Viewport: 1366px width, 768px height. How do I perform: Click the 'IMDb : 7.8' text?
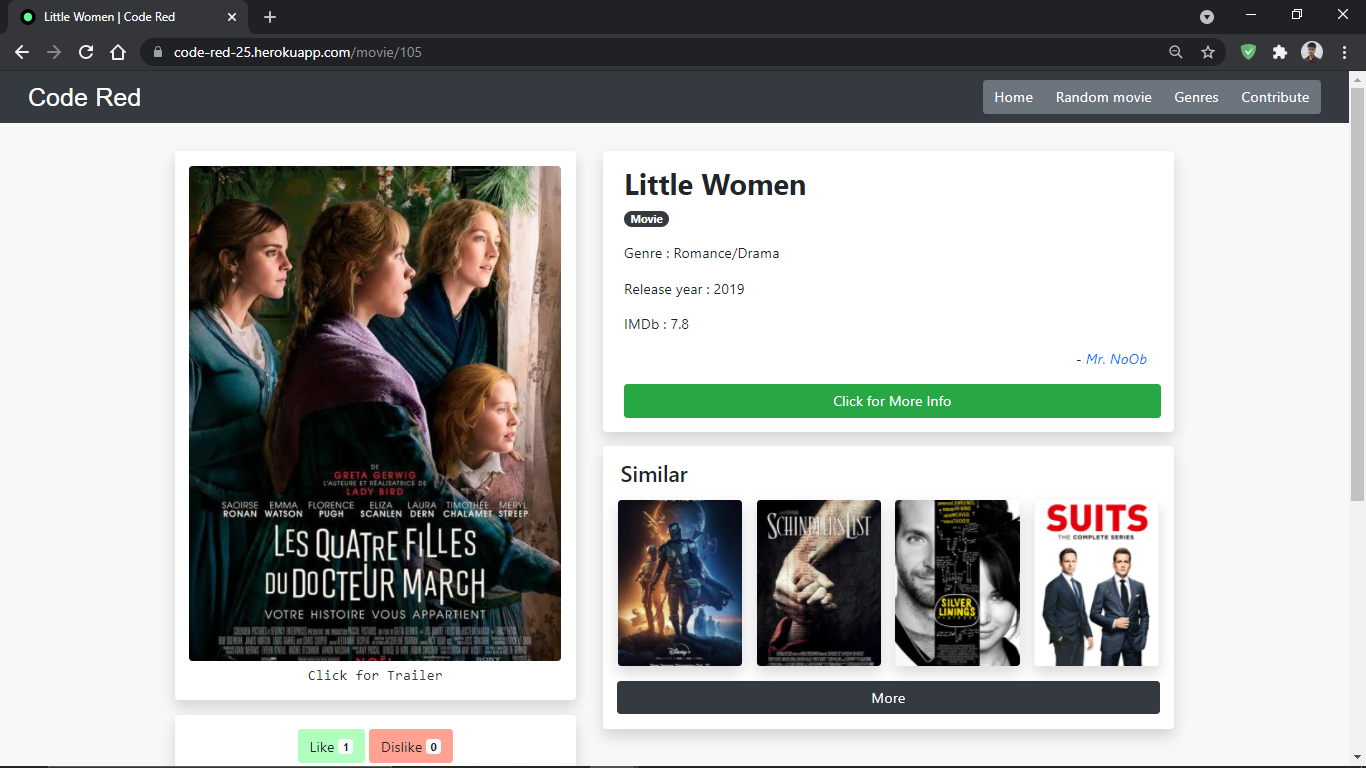tap(656, 324)
